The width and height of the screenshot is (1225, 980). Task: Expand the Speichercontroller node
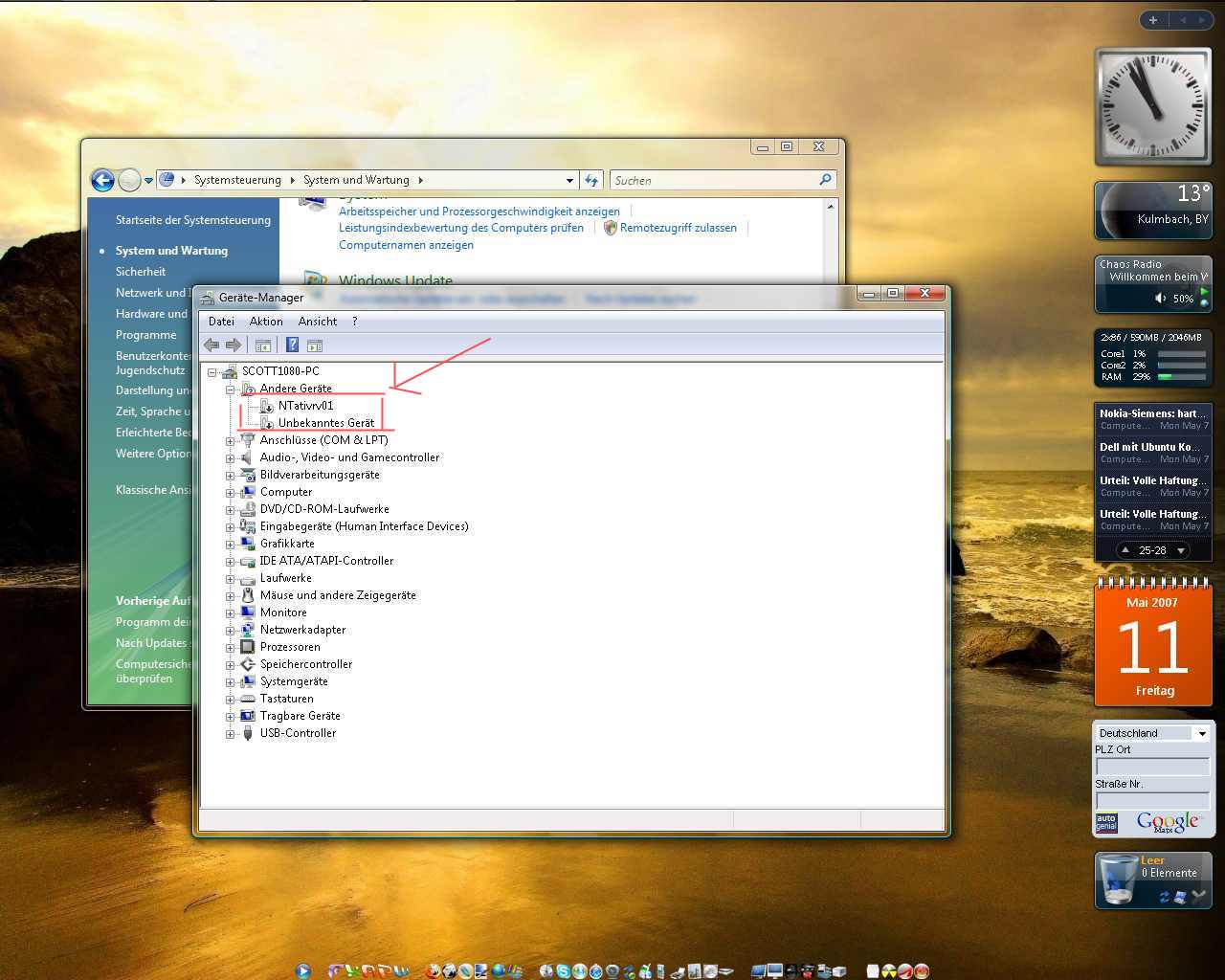pyautogui.click(x=230, y=665)
